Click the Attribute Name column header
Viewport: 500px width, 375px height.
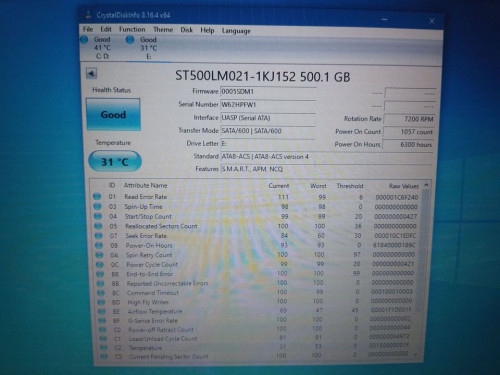pyautogui.click(x=145, y=185)
